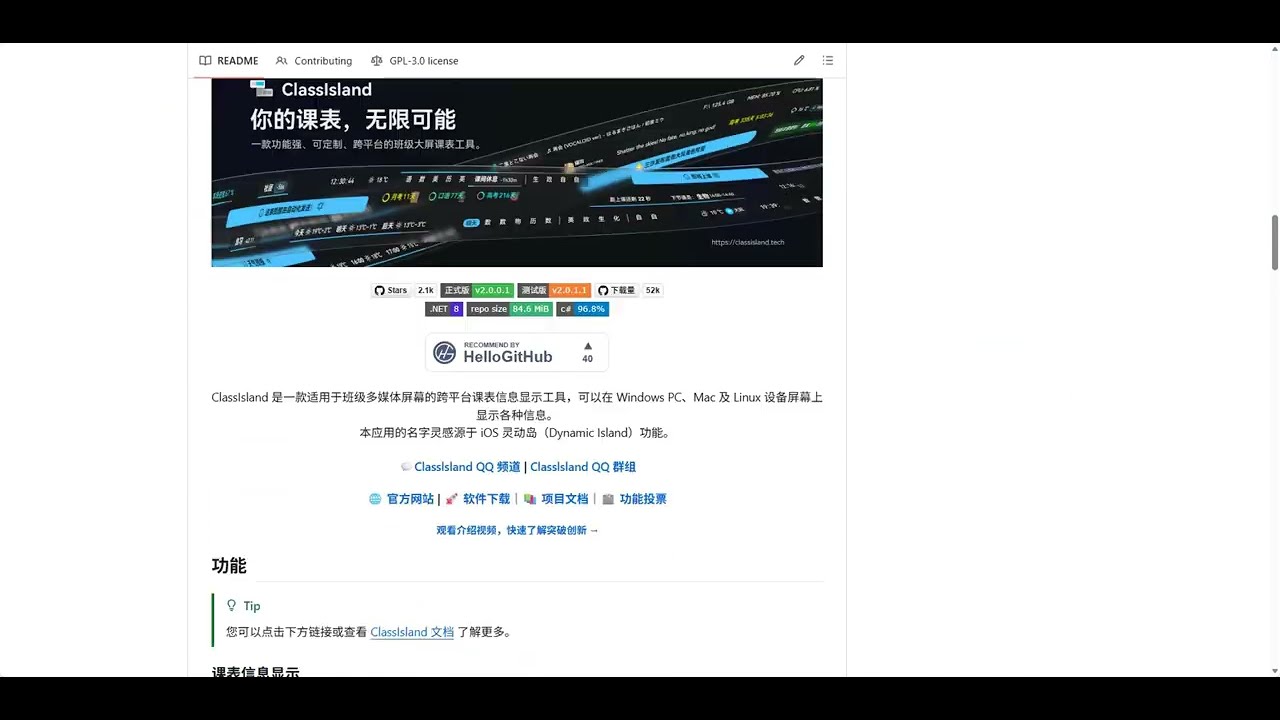Open the 观看介绍视频 link
Screen dimensions: 1280x720
pos(517,531)
